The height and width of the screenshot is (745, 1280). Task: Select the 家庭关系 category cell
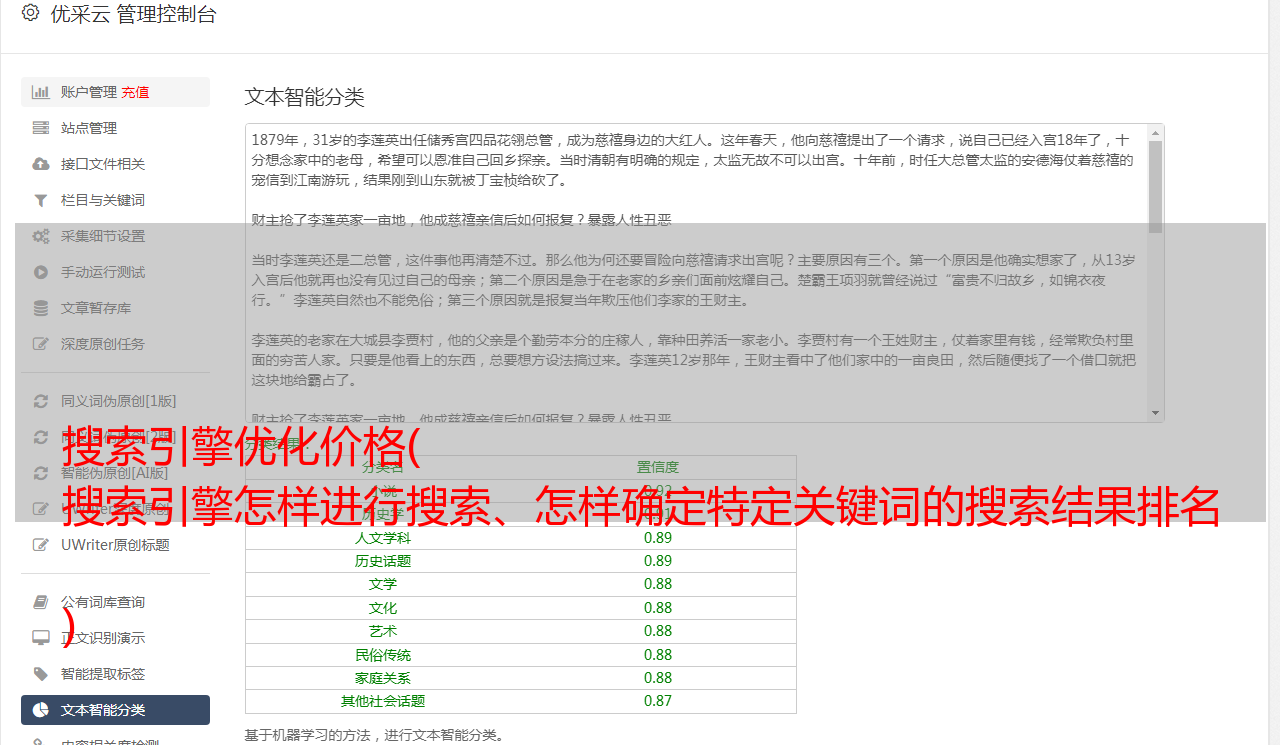coord(383,678)
